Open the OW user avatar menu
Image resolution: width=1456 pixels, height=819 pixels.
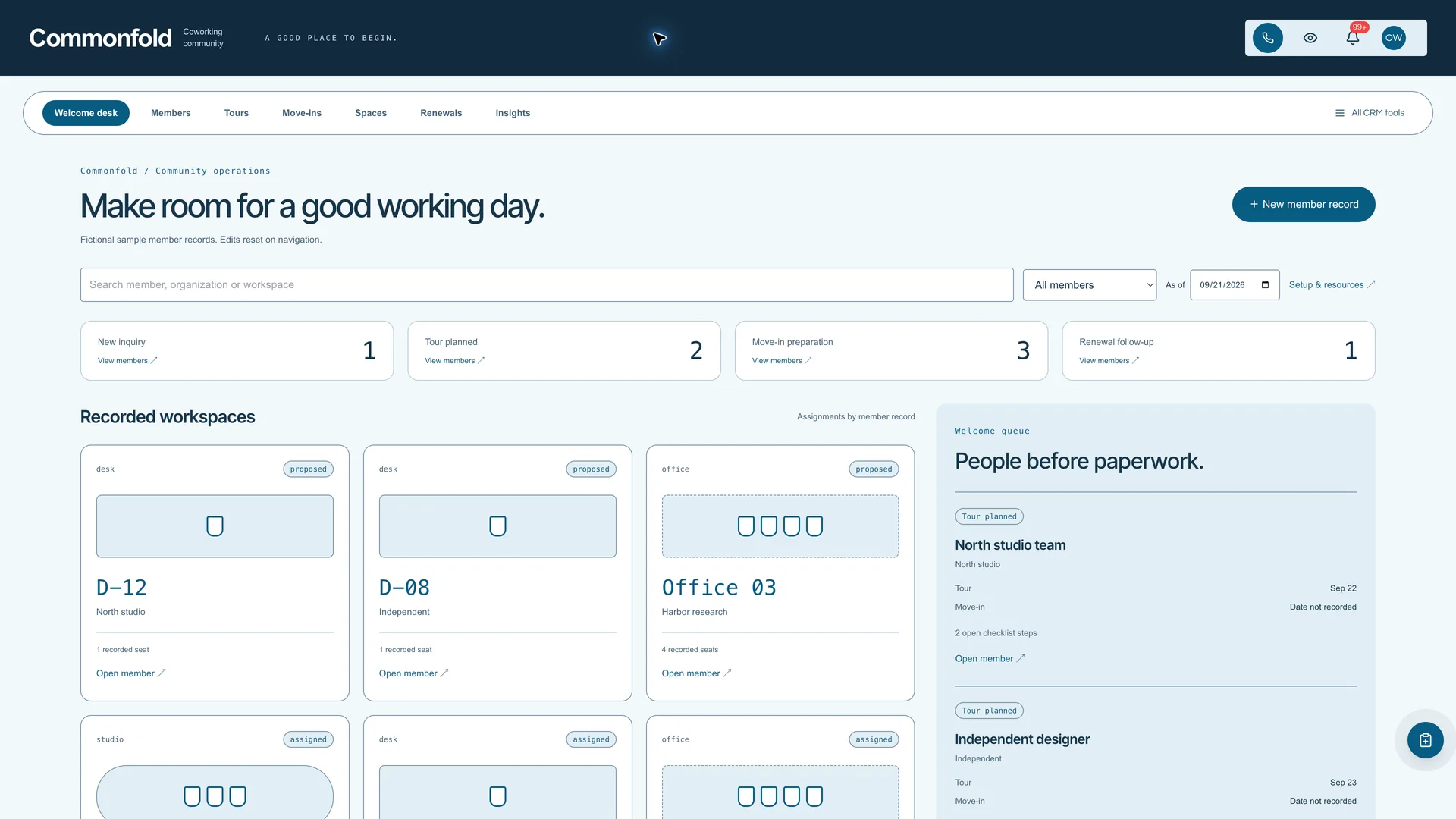pyautogui.click(x=1393, y=38)
